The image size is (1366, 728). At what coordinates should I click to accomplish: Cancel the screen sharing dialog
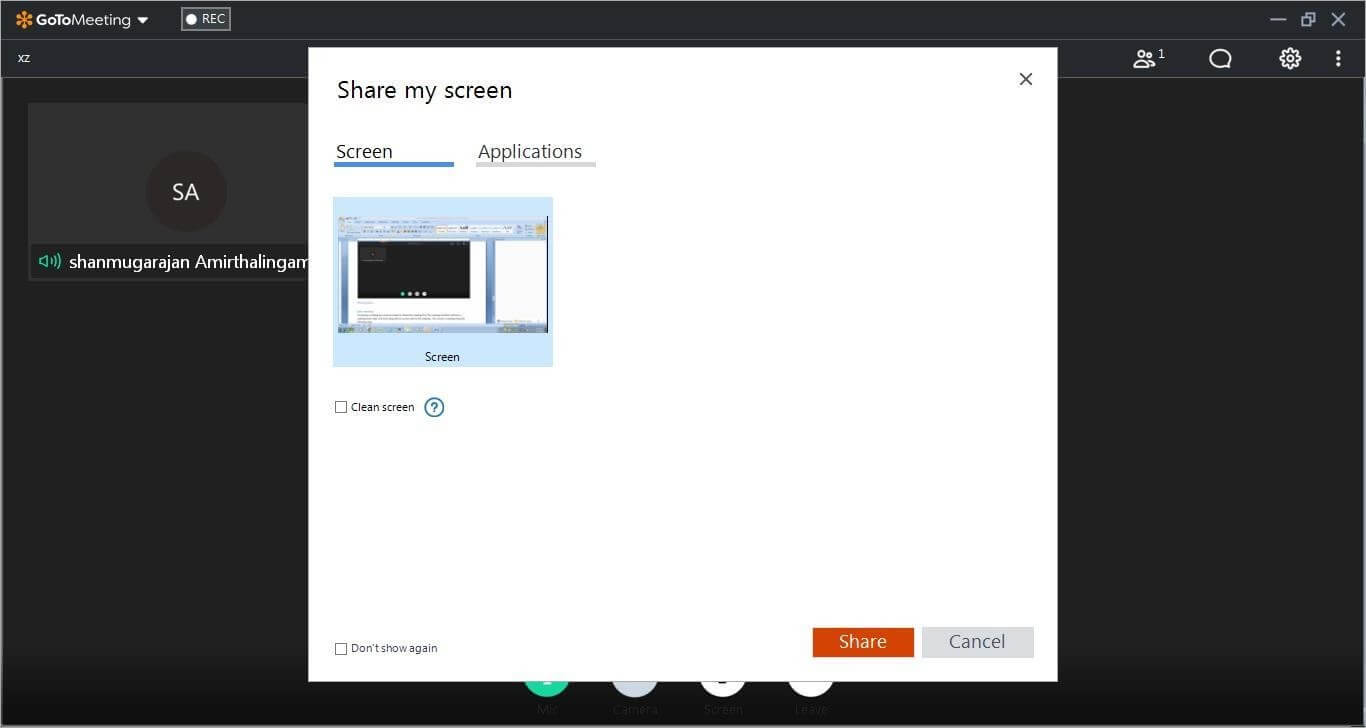[977, 641]
